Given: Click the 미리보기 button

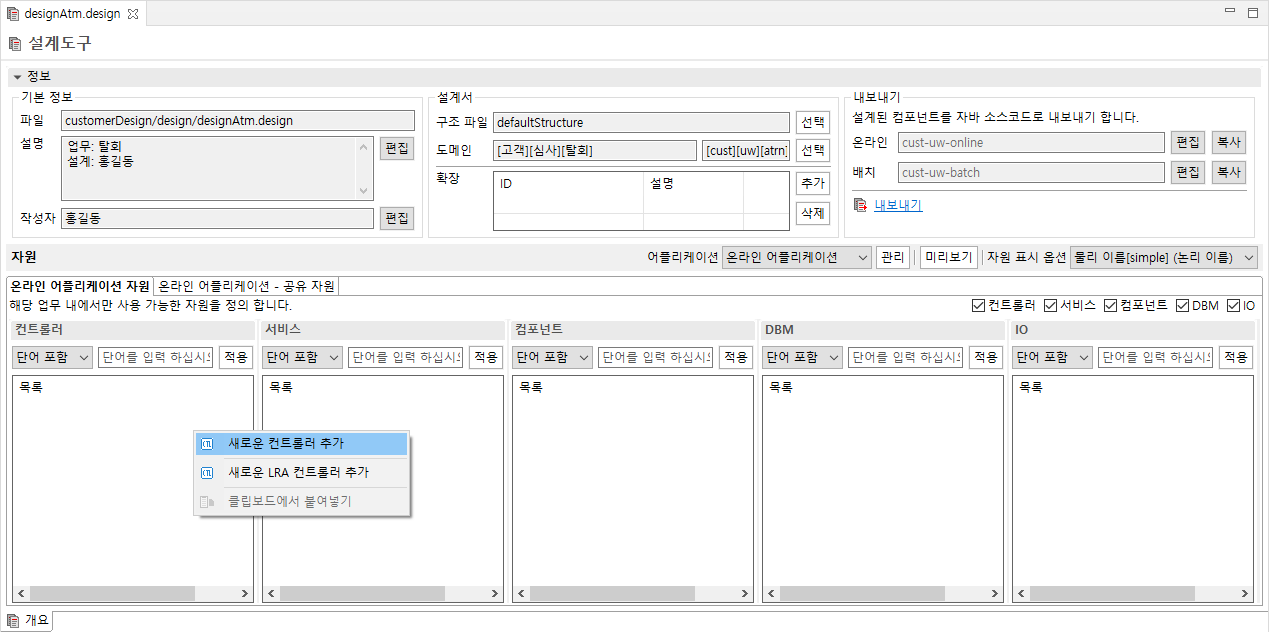Looking at the screenshot, I should [948, 257].
